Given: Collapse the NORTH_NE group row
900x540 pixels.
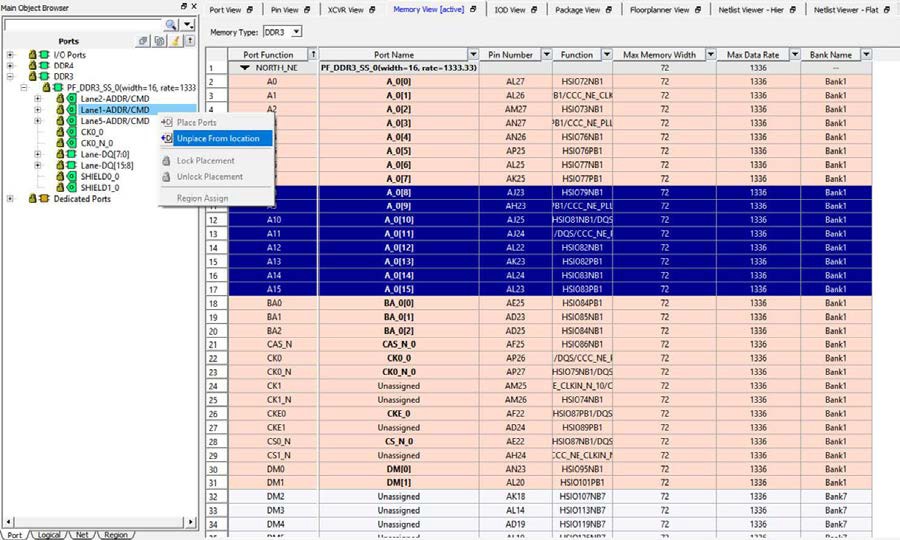Looking at the screenshot, I should point(246,68).
